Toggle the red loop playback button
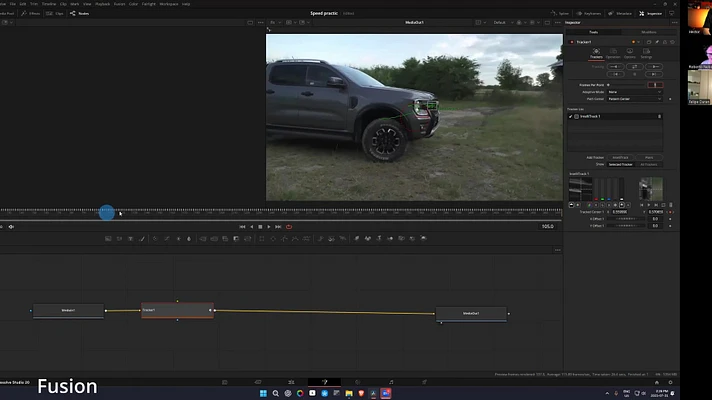This screenshot has width=712, height=400. point(289,227)
